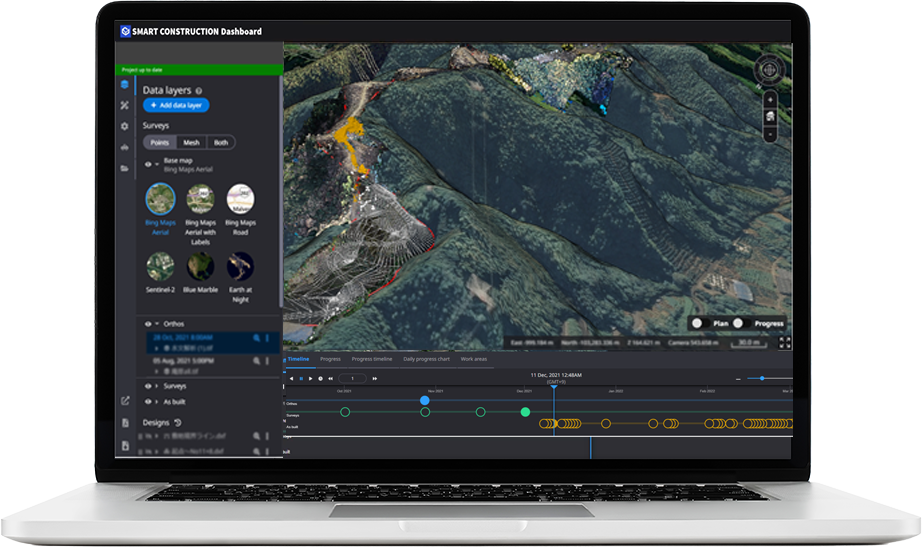Open the files folder sidebar icon
The image size is (922, 547).
124,168
